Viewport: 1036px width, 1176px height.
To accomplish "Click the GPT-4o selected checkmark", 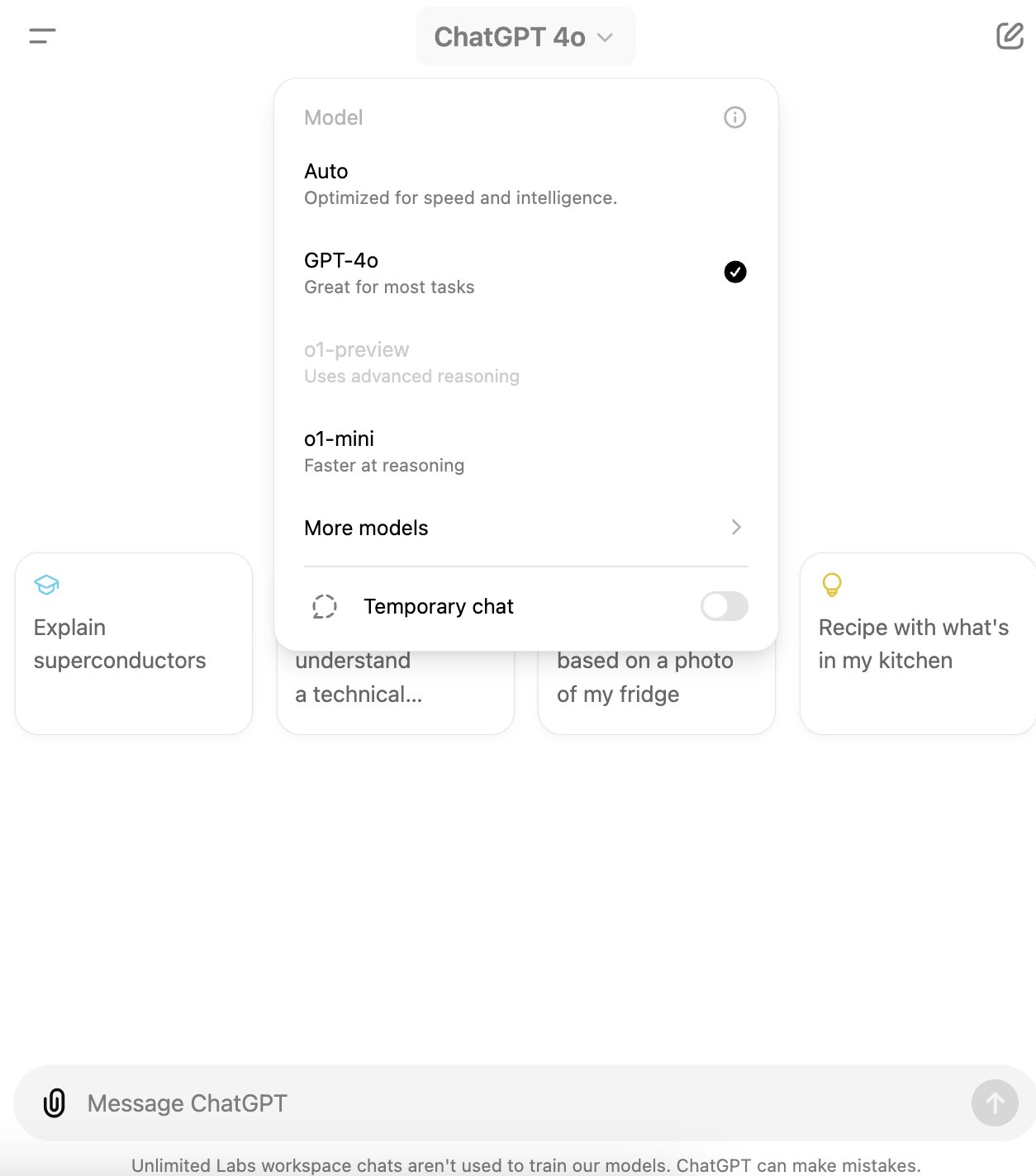I will [735, 272].
